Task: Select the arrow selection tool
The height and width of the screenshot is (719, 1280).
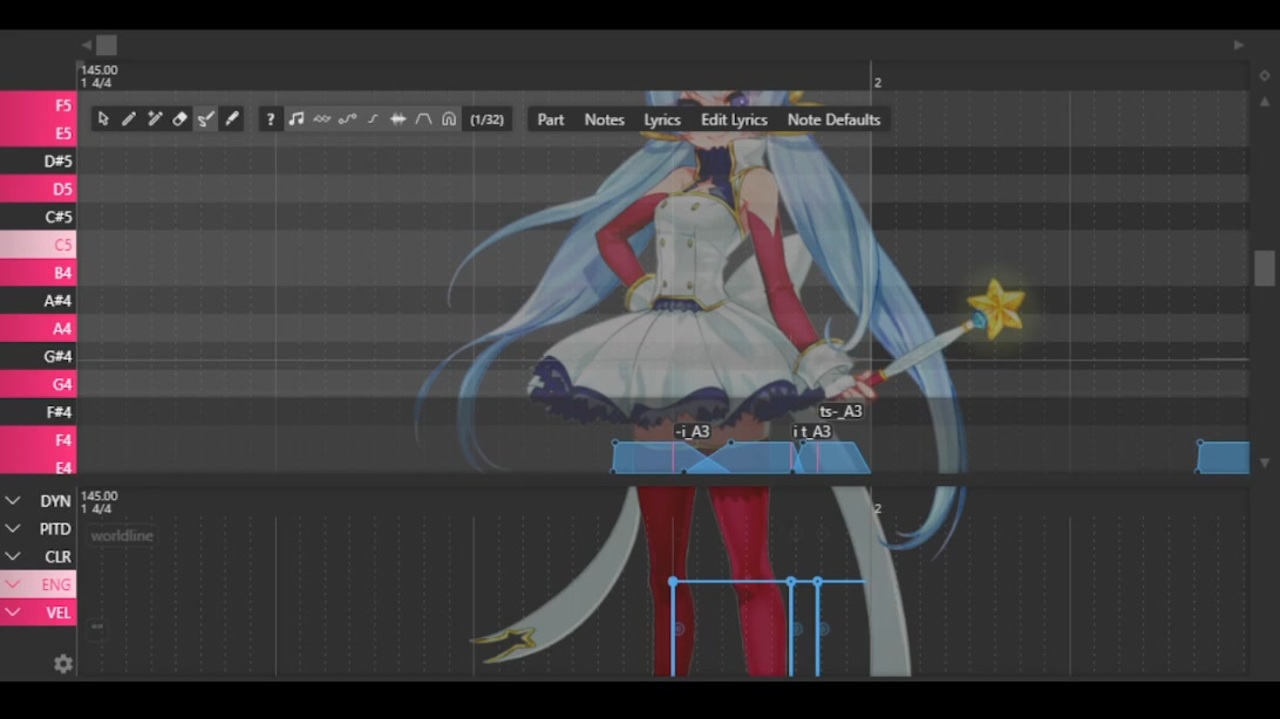Action: pos(103,119)
